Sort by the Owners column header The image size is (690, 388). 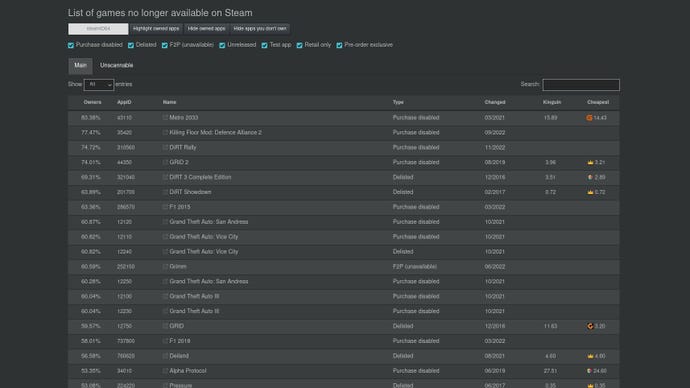coord(92,102)
